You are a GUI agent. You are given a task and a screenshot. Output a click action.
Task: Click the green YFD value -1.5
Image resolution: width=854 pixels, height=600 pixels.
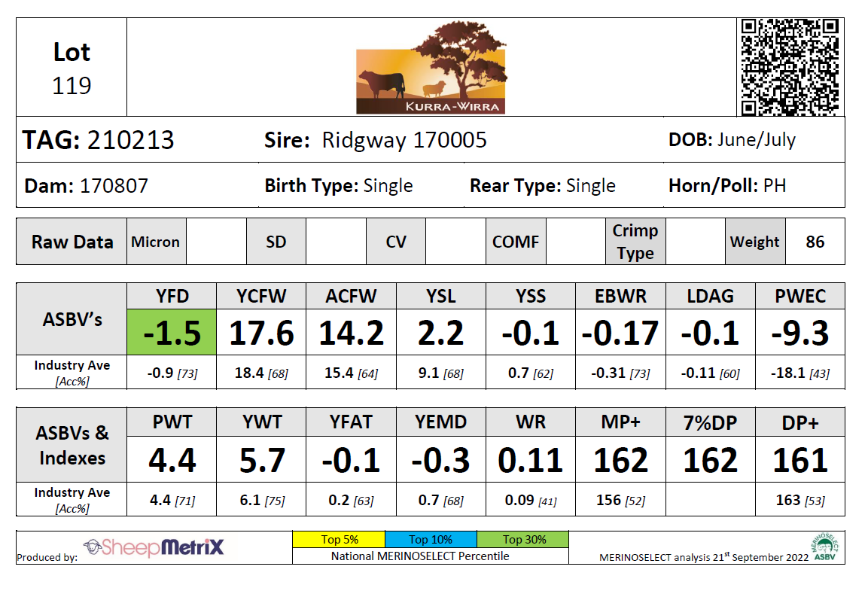(172, 332)
